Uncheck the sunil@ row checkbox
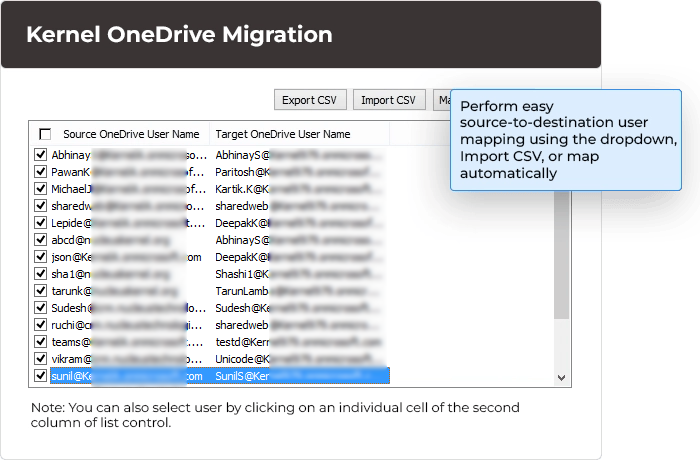Image resolution: width=700 pixels, height=460 pixels. pos(41,376)
